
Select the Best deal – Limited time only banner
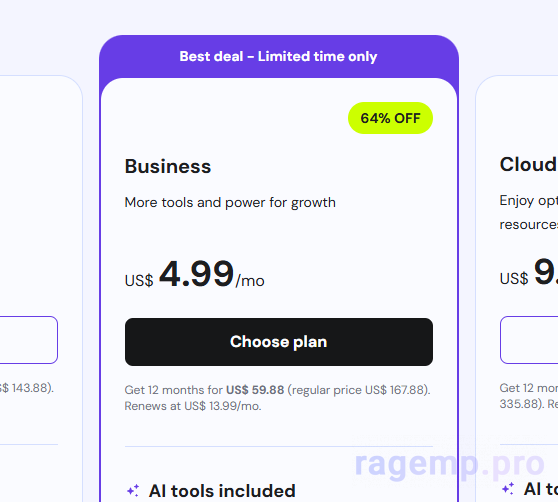click(x=279, y=57)
